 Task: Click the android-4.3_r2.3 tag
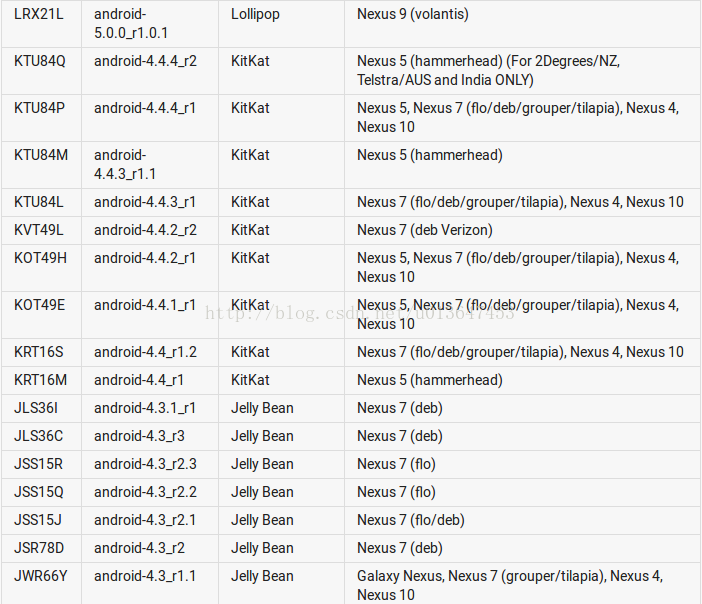click(x=145, y=464)
